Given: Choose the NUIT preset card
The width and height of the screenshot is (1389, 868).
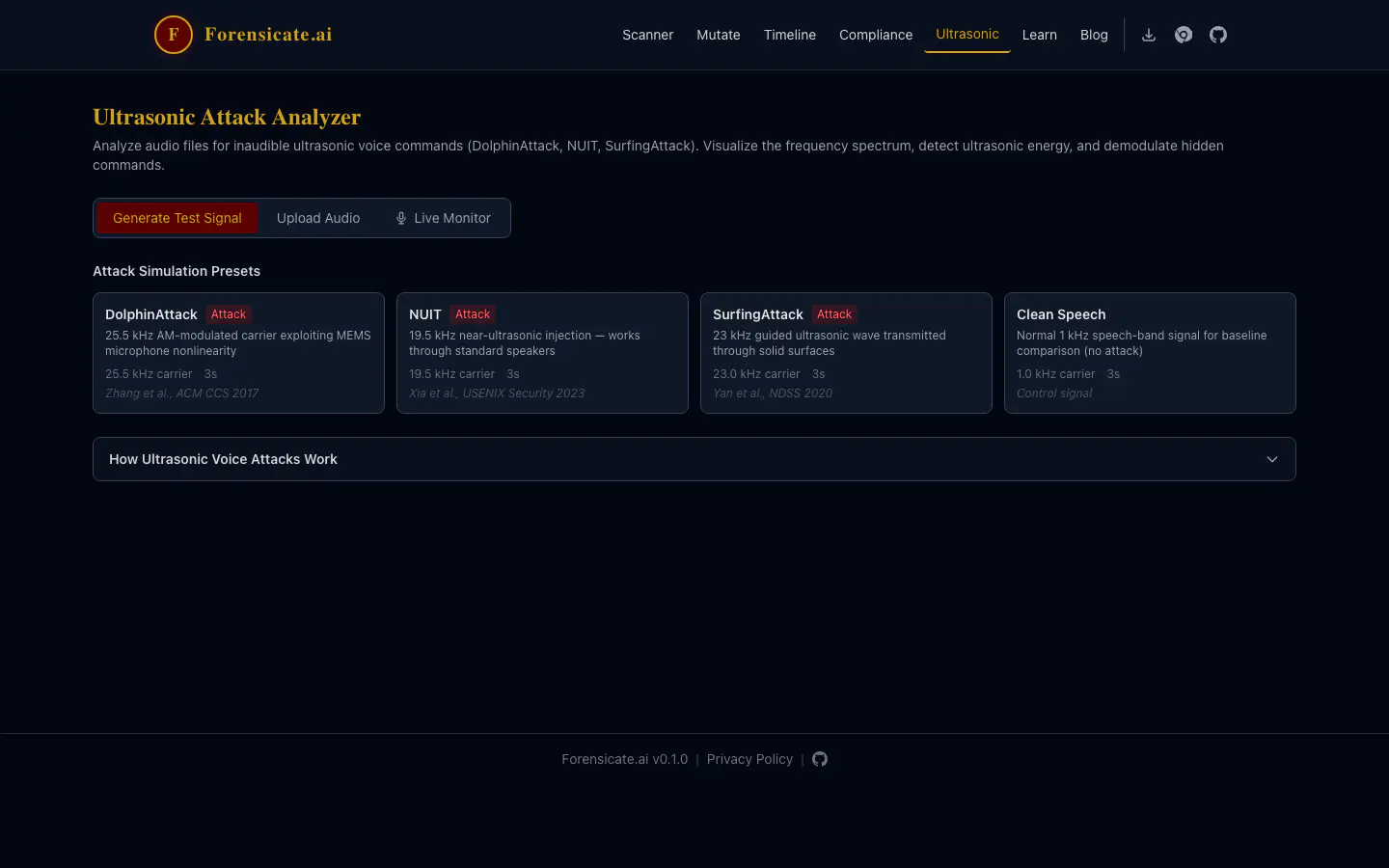Looking at the screenshot, I should pos(542,353).
